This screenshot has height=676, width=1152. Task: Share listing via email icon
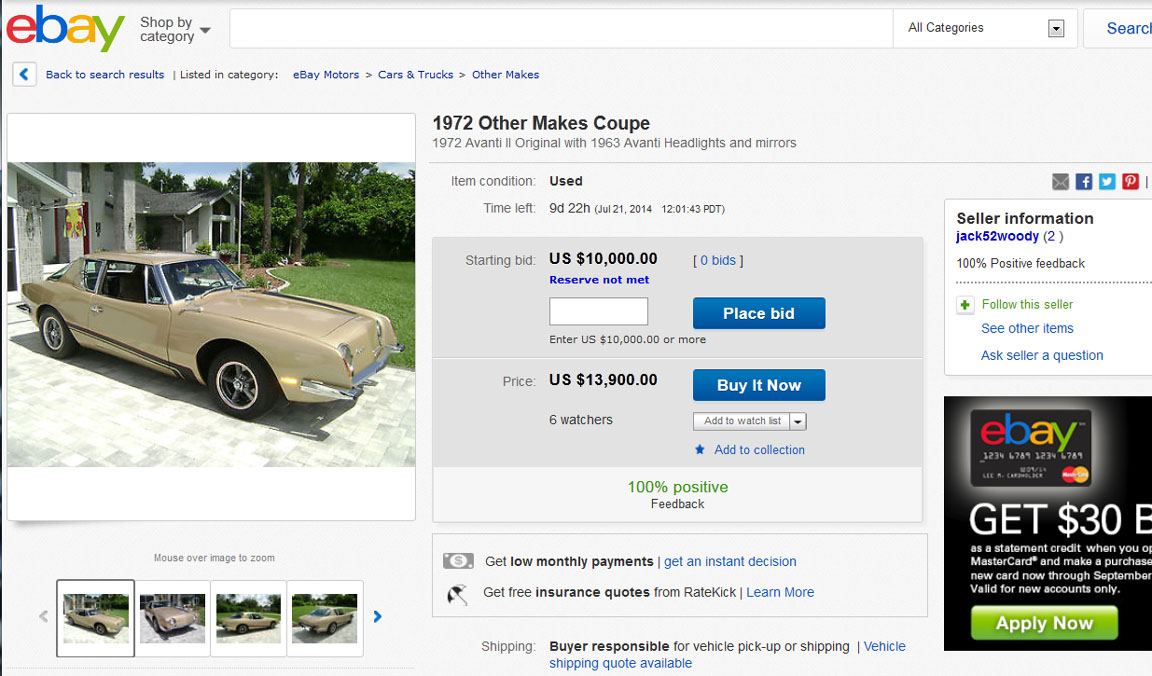click(x=1060, y=181)
